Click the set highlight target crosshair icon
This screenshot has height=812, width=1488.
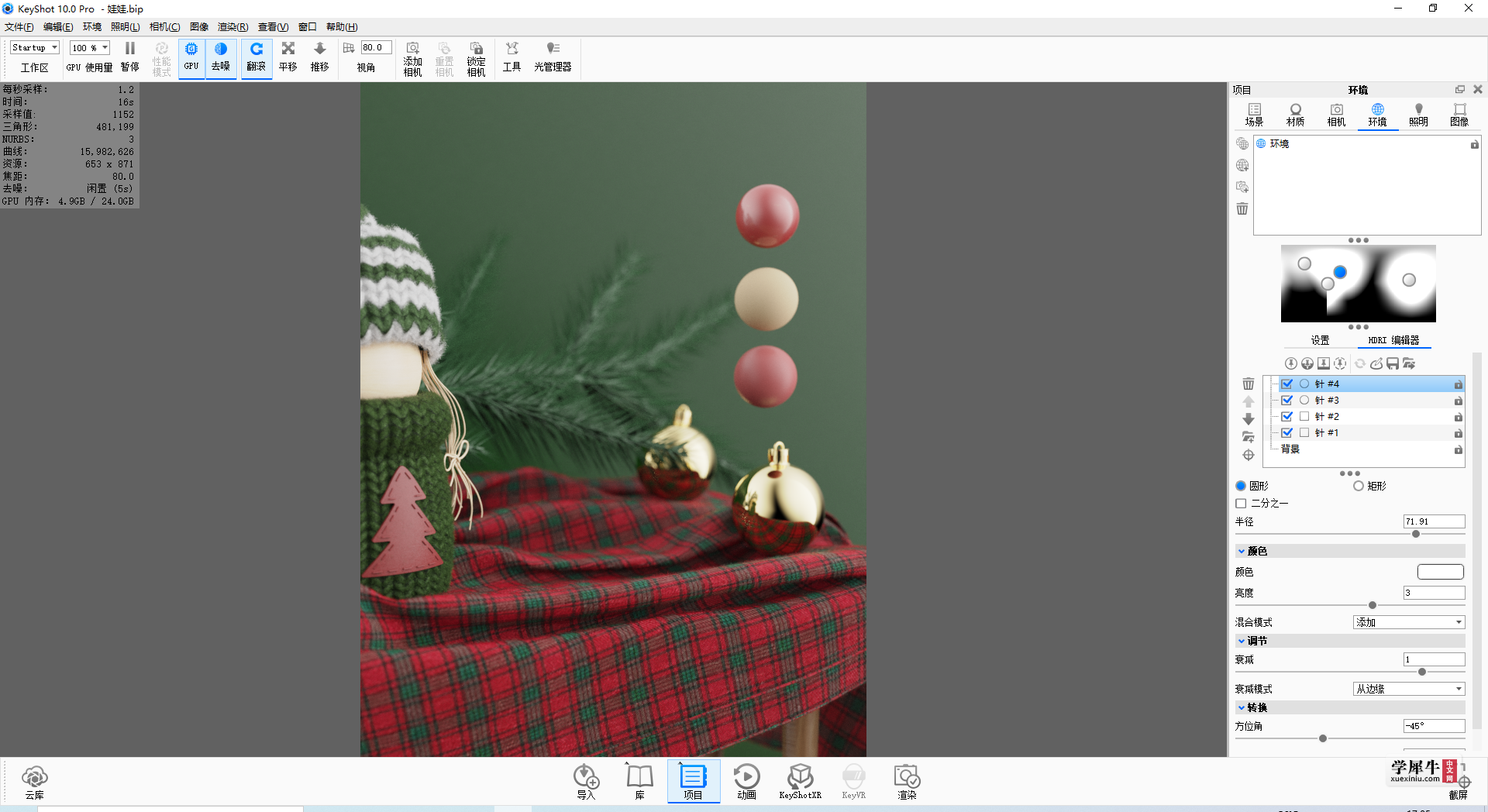(1249, 456)
